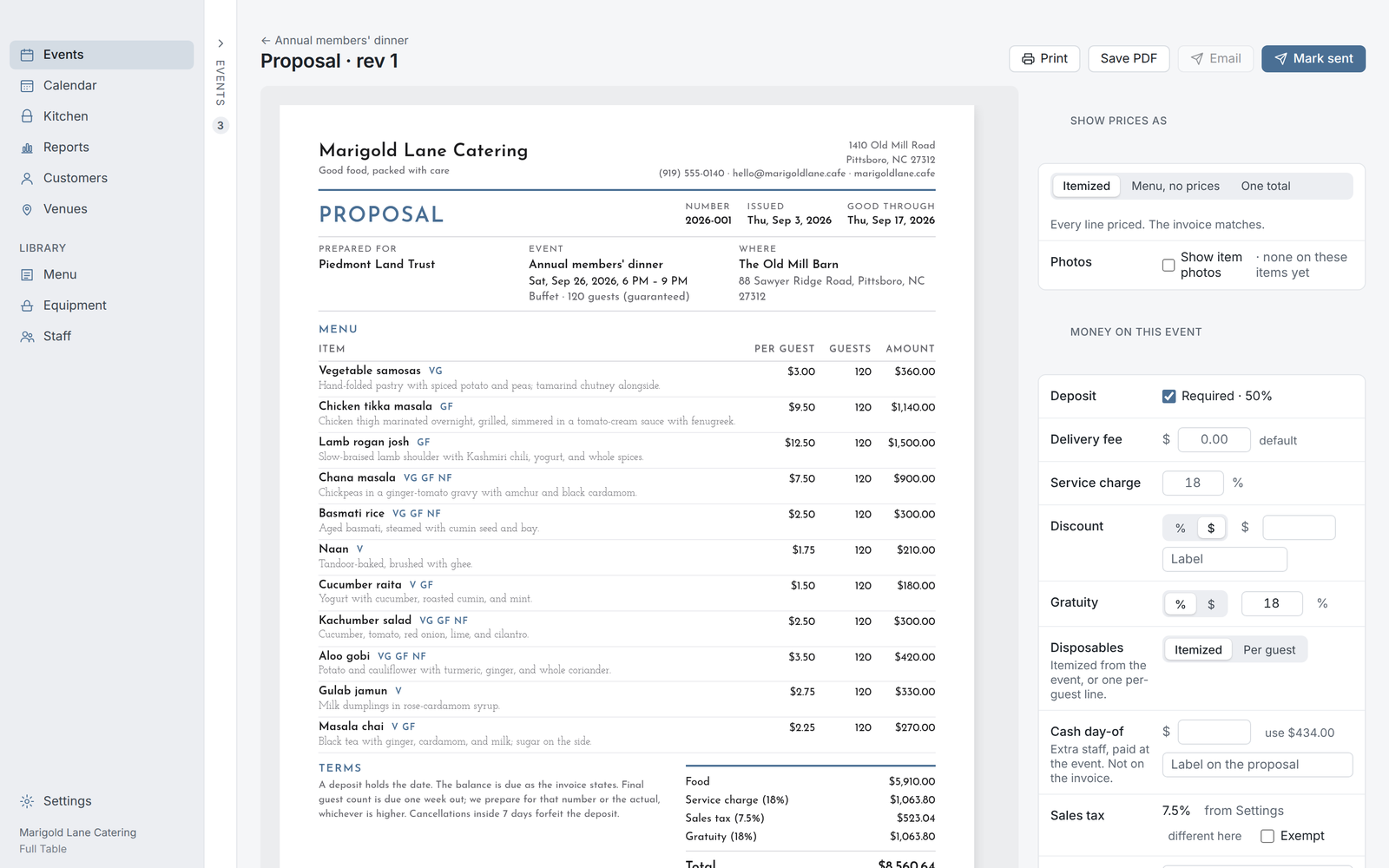This screenshot has width=1389, height=868.
Task: Click the Customers person icon
Action: (x=27, y=178)
